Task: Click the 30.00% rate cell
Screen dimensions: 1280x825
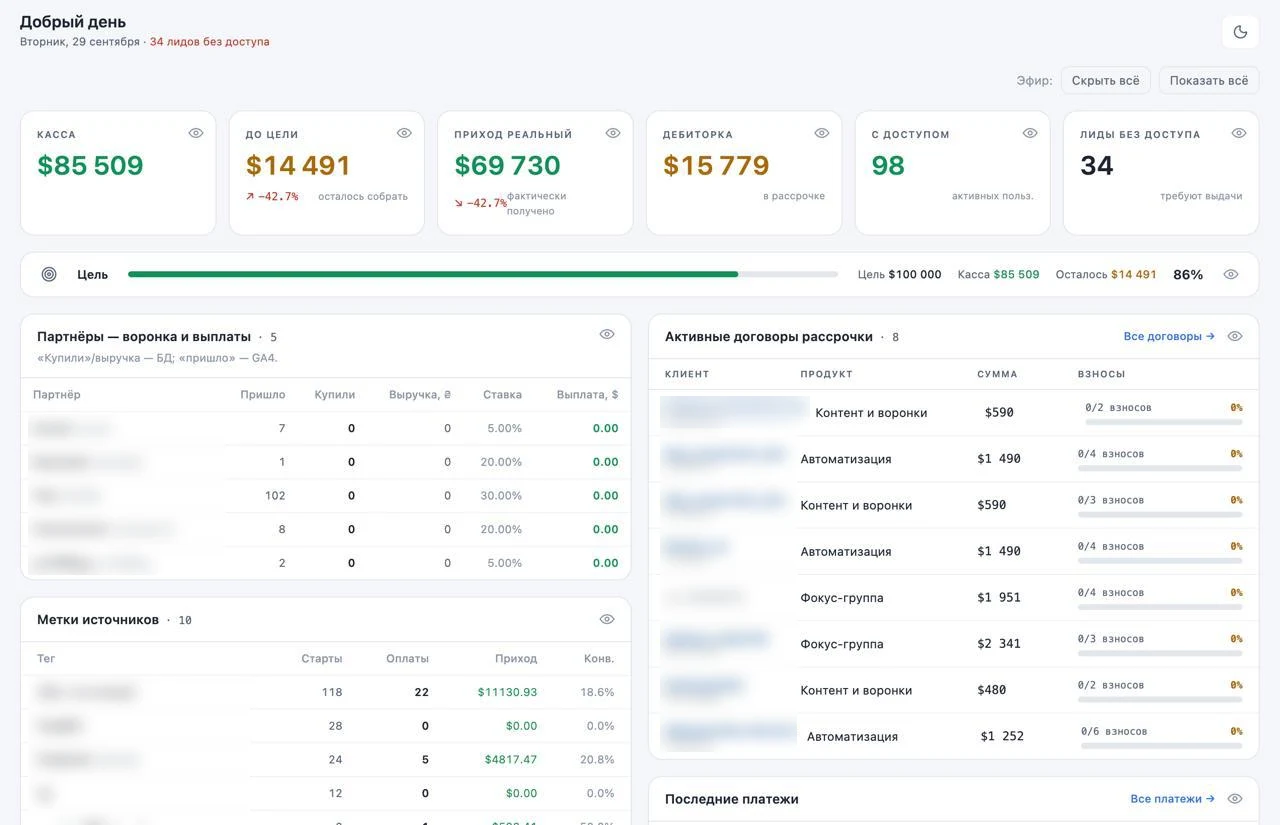Action: point(501,495)
